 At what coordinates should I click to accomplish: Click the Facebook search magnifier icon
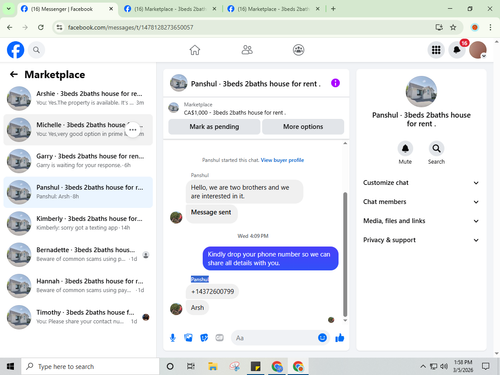(x=36, y=50)
